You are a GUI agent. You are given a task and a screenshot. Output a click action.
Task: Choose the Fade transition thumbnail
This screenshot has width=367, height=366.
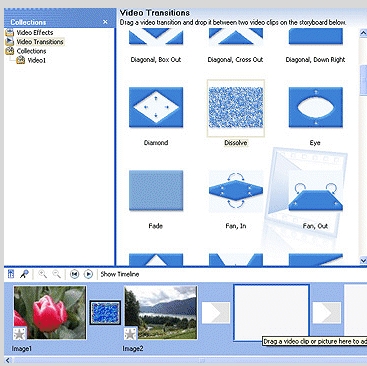[x=156, y=190]
